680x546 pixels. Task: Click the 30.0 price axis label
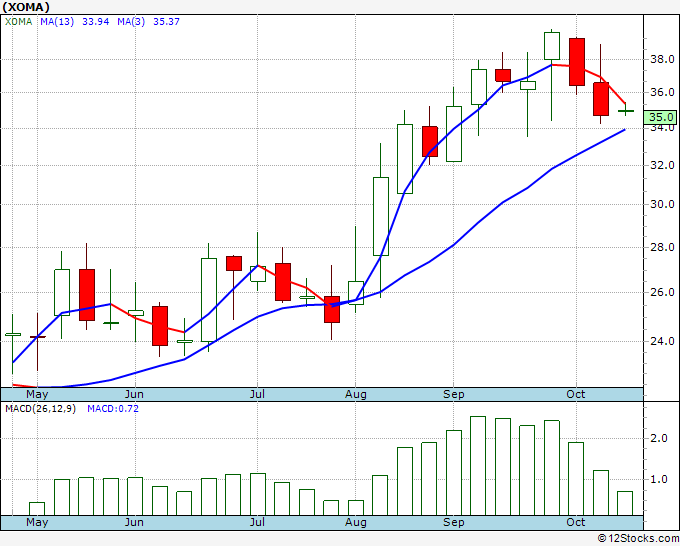pos(662,204)
